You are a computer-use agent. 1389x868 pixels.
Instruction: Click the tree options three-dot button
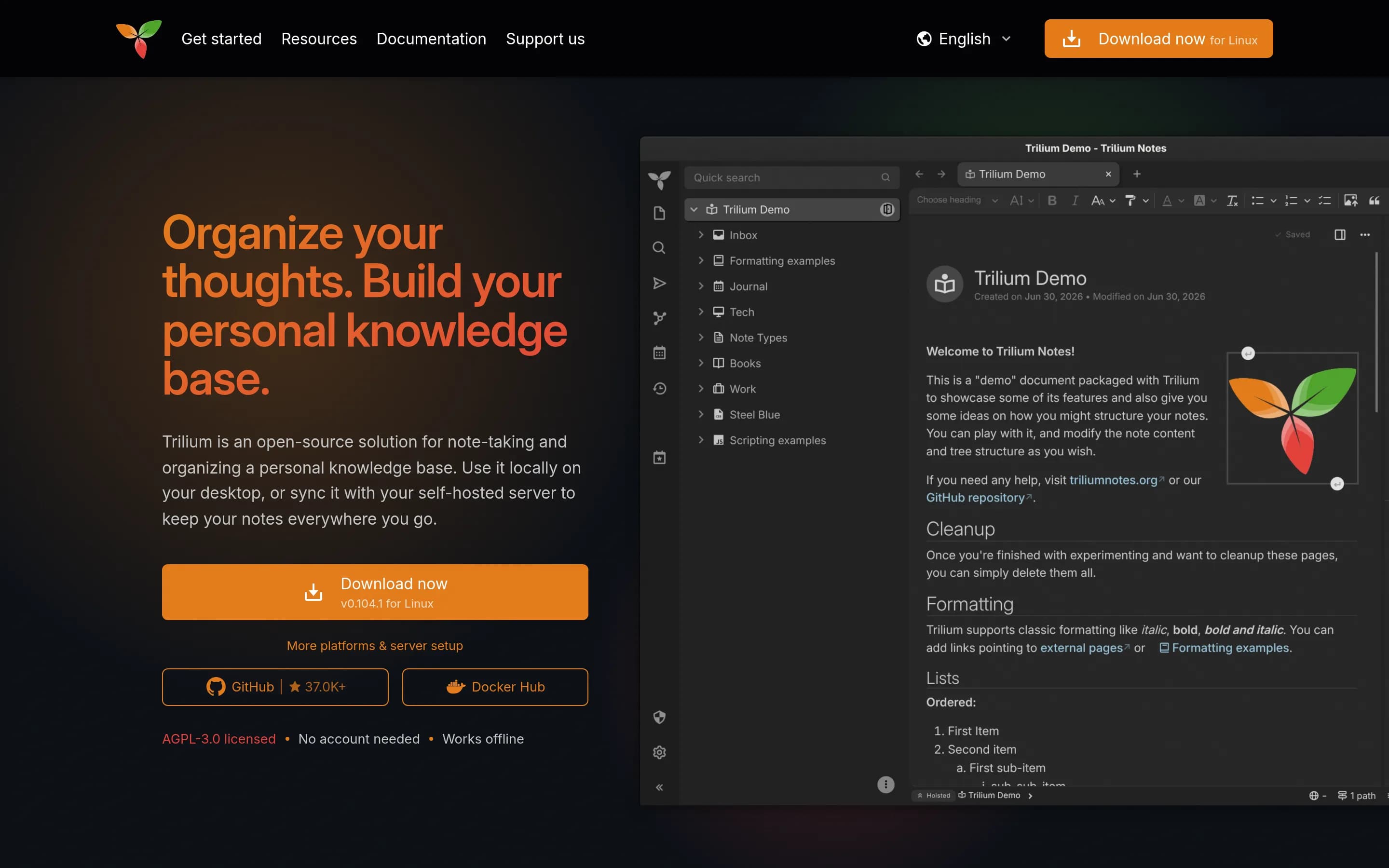pos(885,784)
